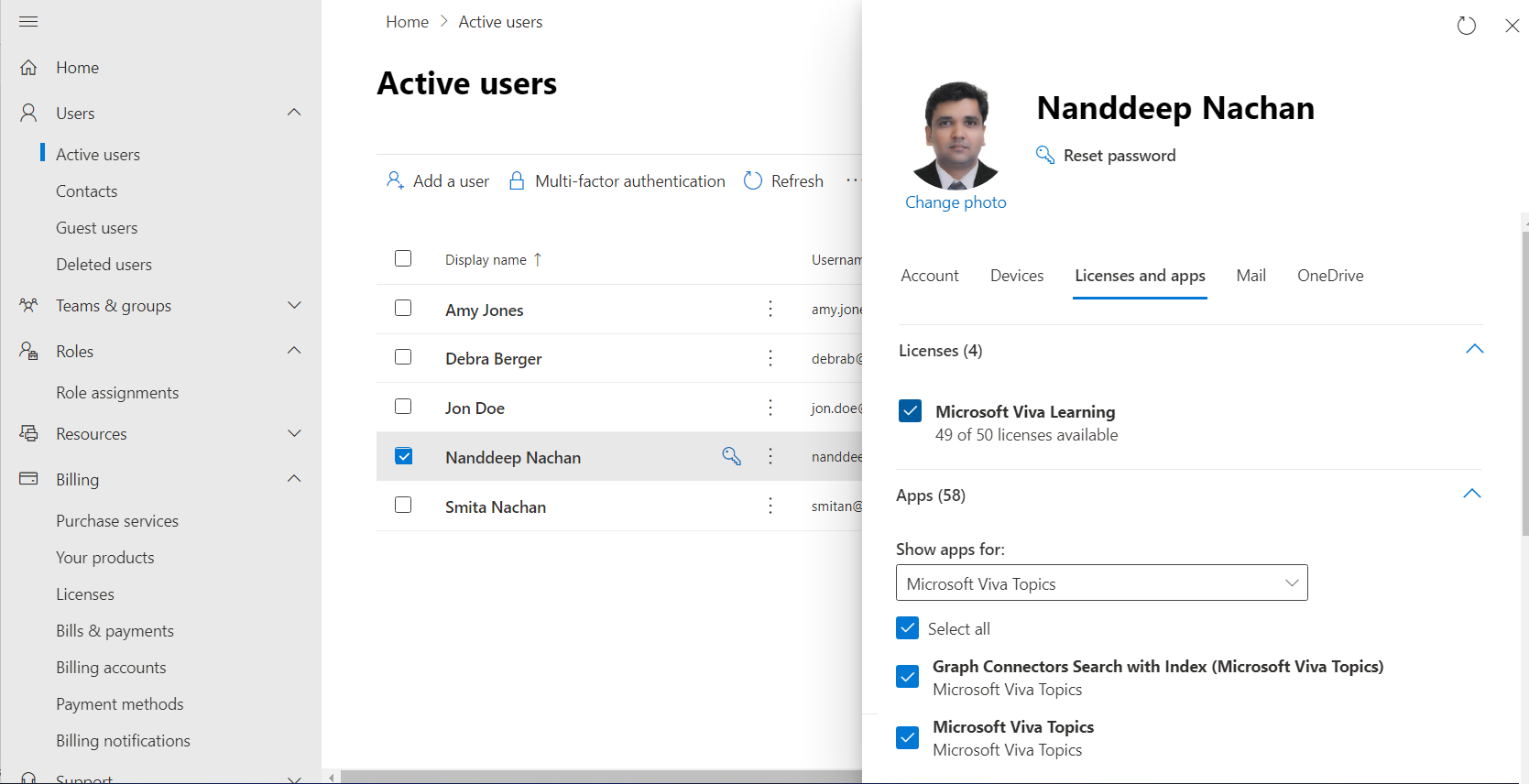
Task: Click the Refresh toolbar icon
Action: [x=753, y=180]
